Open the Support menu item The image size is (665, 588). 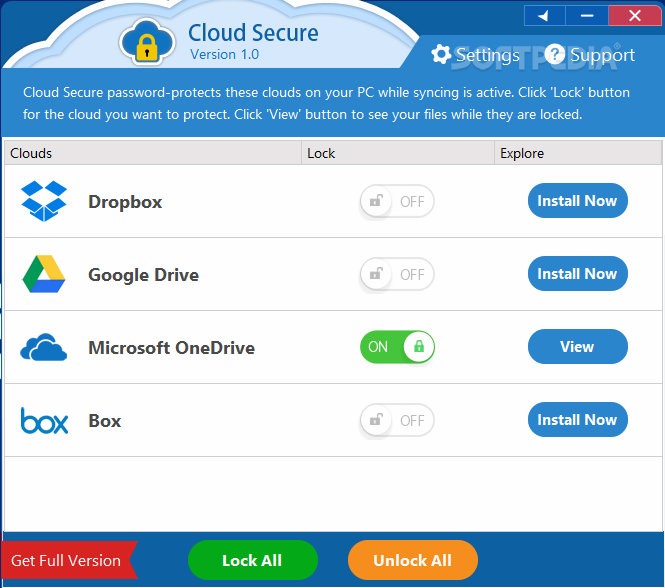602,55
